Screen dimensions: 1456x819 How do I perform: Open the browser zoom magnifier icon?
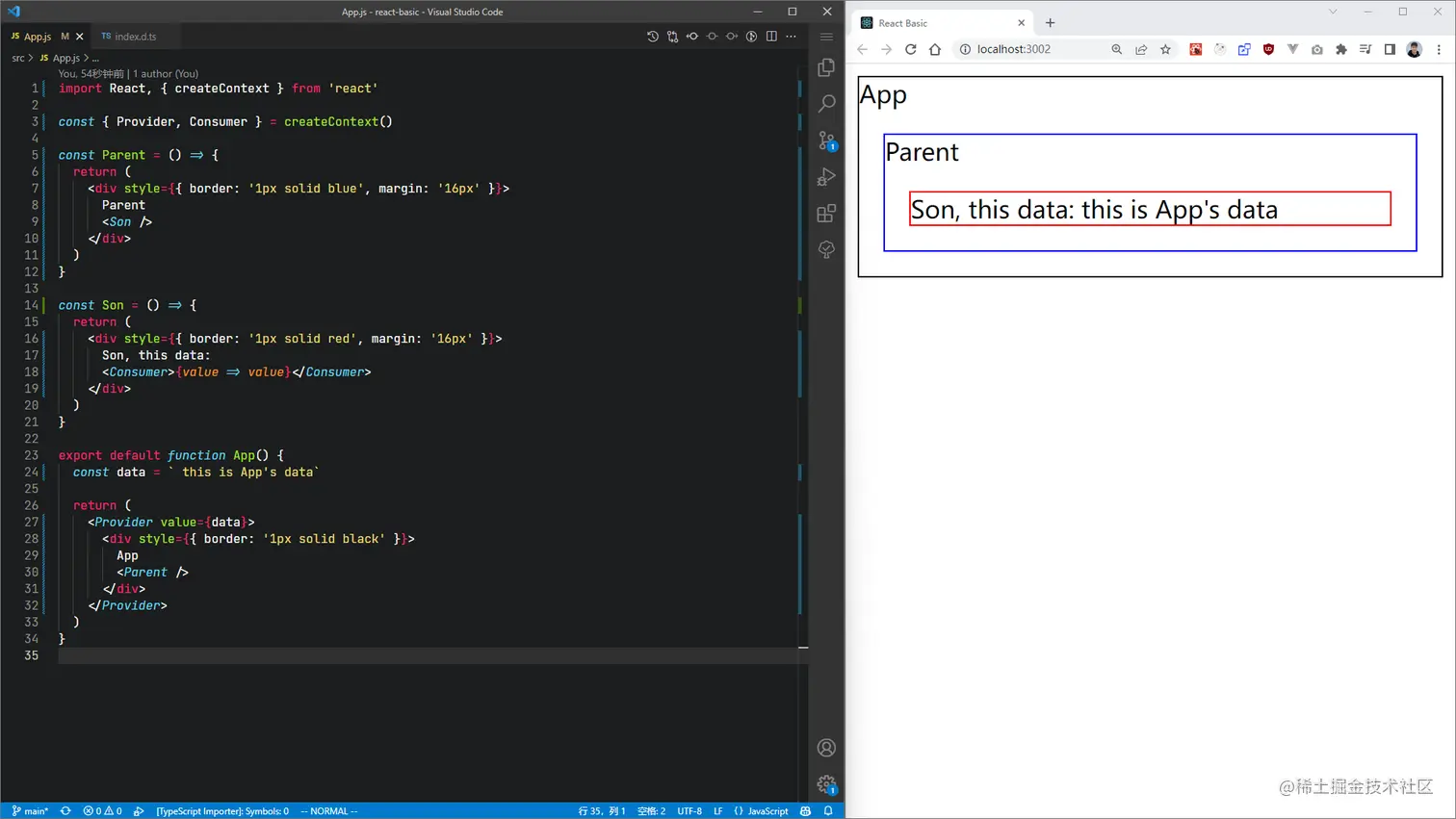[x=1117, y=49]
